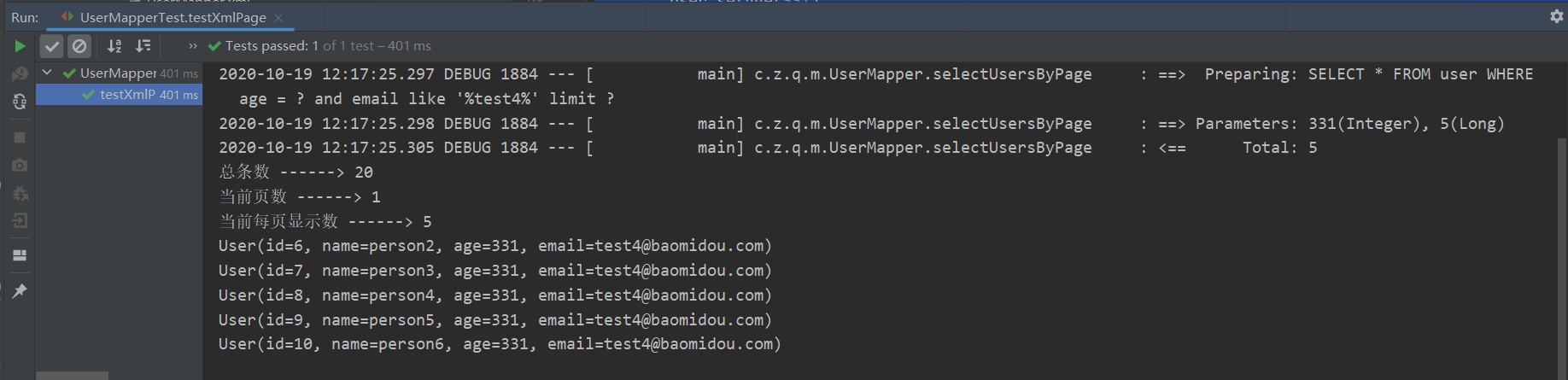Rerun the test with green play icon
The height and width of the screenshot is (380, 1568).
click(x=20, y=46)
